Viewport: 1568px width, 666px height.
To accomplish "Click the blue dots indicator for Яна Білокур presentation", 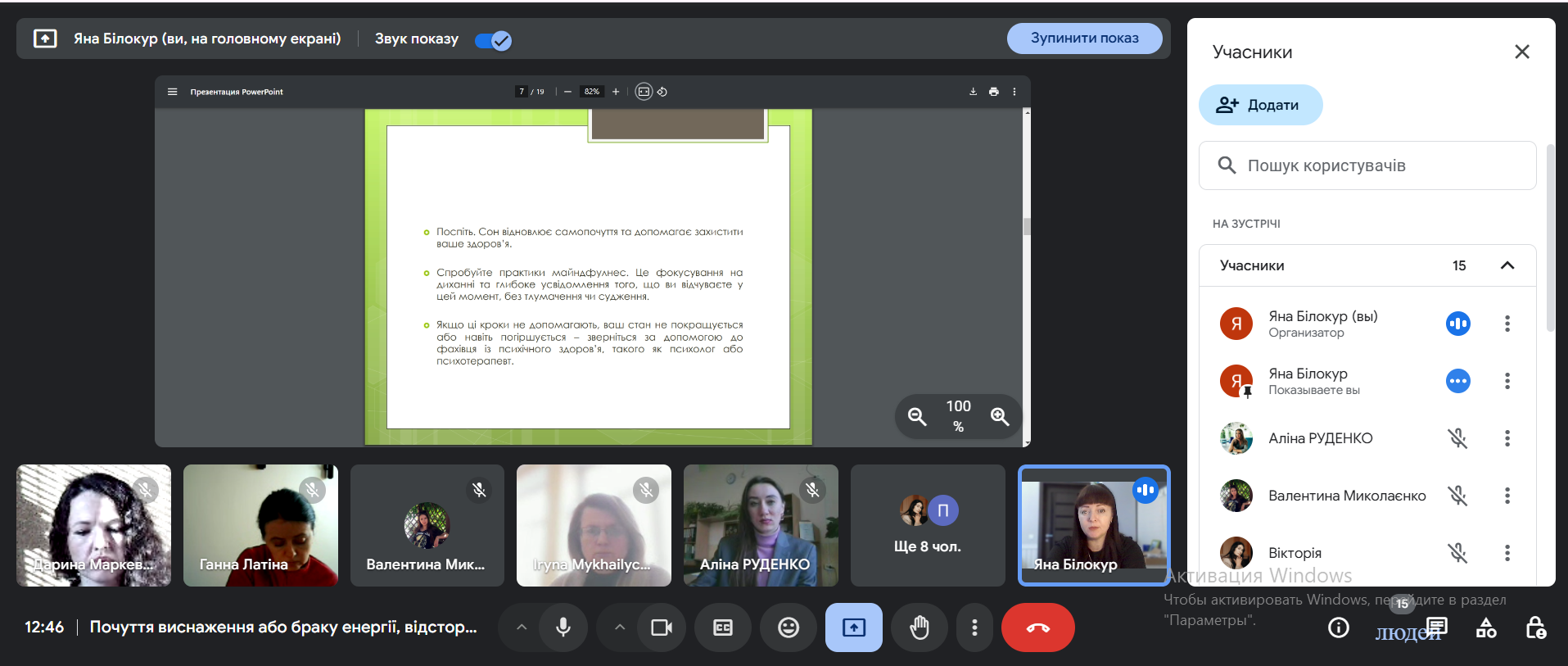I will point(1457,381).
